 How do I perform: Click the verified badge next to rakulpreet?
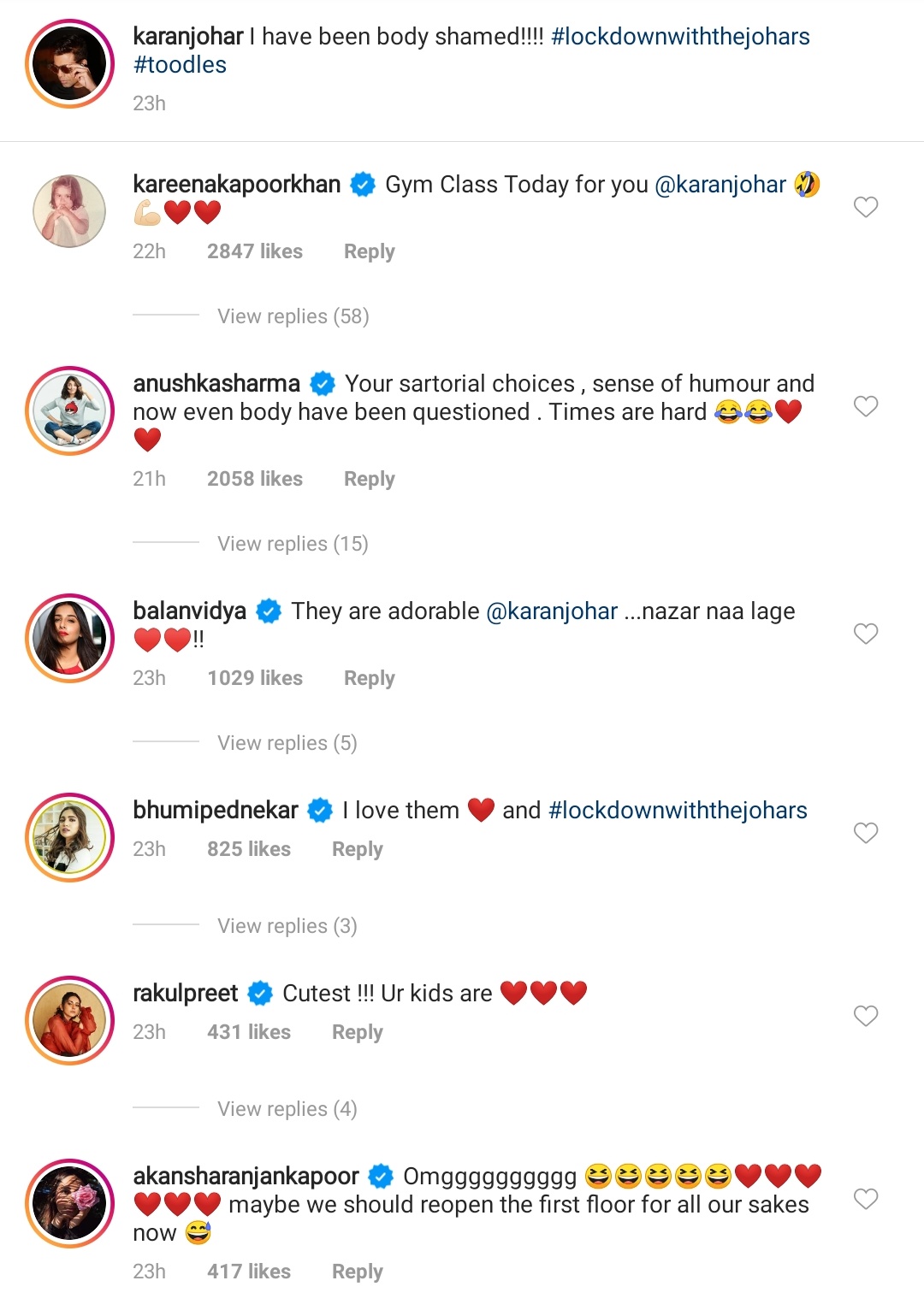click(258, 994)
